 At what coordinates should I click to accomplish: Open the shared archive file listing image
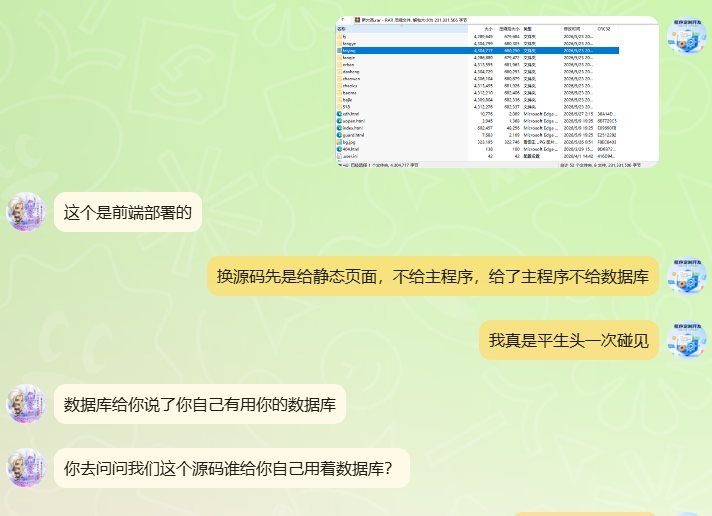[497, 92]
